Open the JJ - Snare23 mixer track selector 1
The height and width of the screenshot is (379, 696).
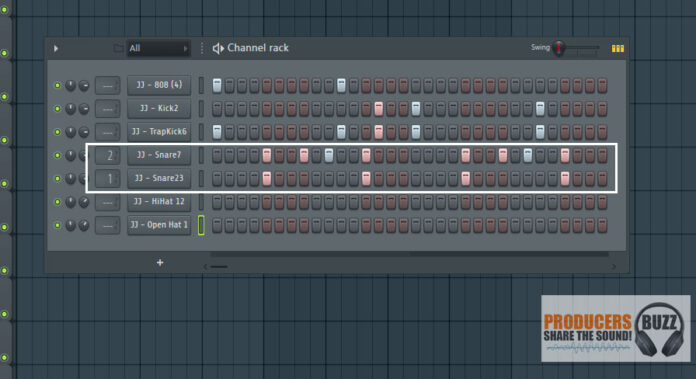tap(107, 178)
